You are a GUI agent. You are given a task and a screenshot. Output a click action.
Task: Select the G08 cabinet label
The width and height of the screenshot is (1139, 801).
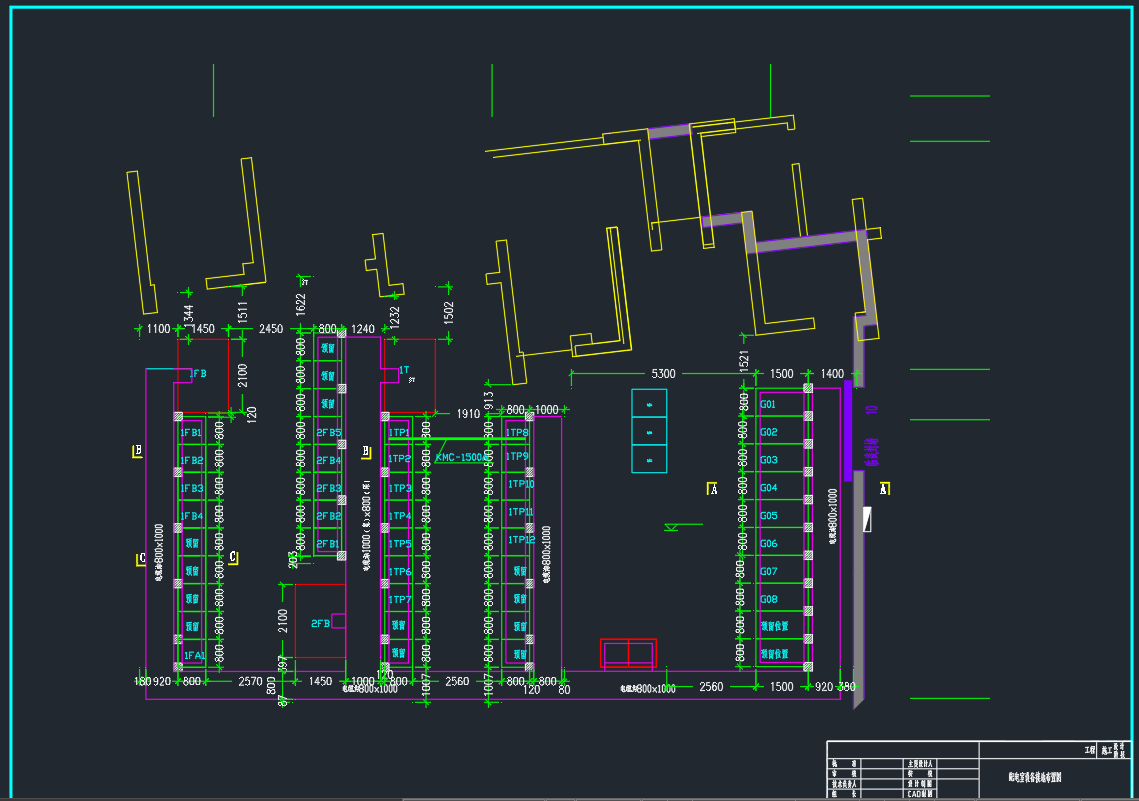point(768,600)
